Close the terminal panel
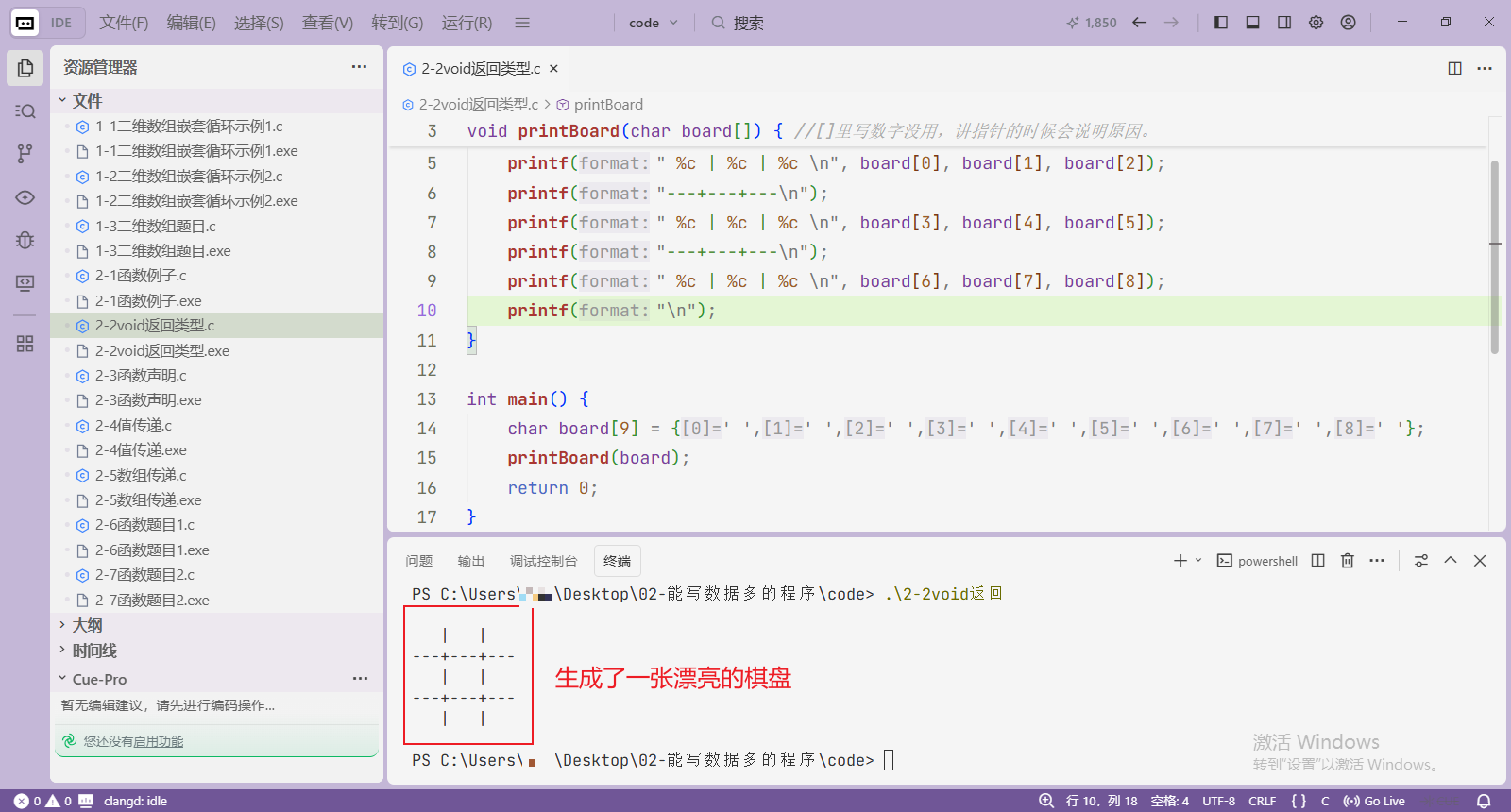This screenshot has height=812, width=1511. (1480, 561)
